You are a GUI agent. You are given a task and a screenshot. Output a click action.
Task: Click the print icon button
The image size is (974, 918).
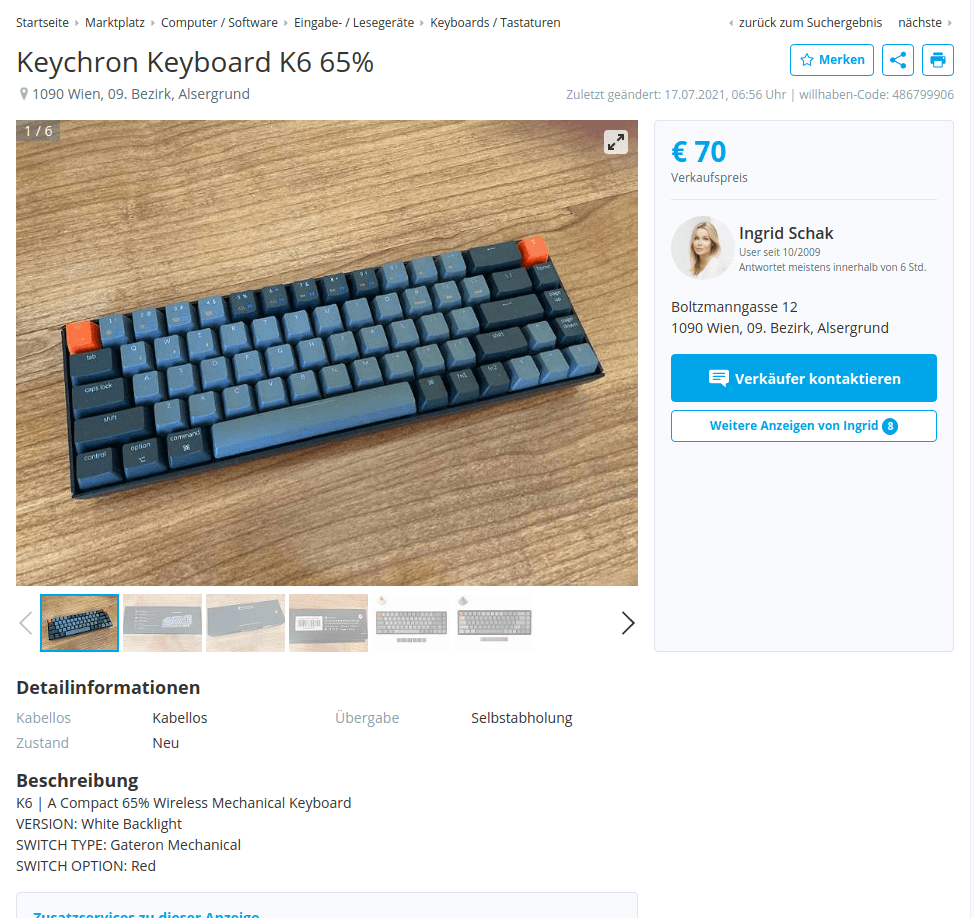pos(937,60)
